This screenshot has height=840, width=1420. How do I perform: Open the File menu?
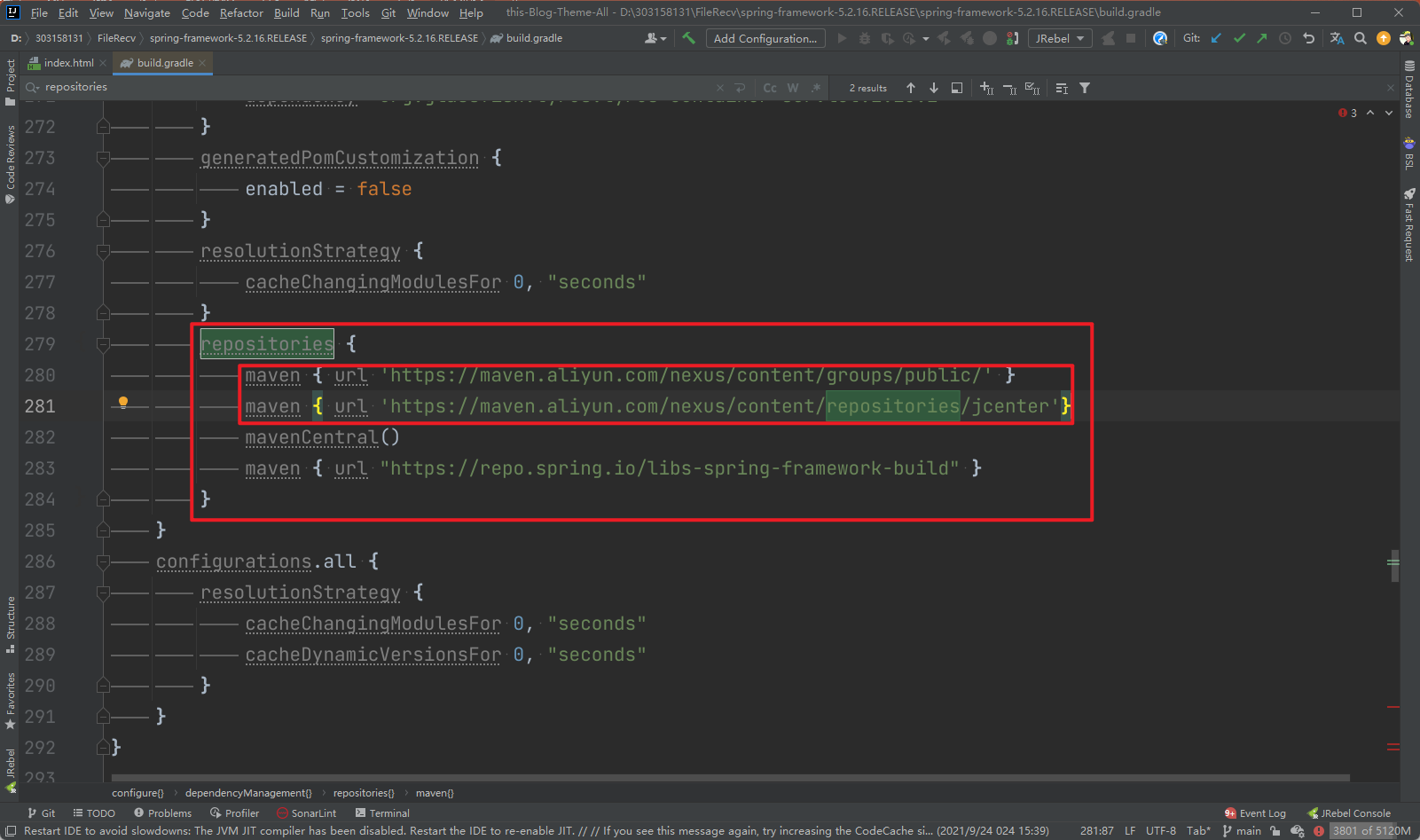pyautogui.click(x=39, y=12)
